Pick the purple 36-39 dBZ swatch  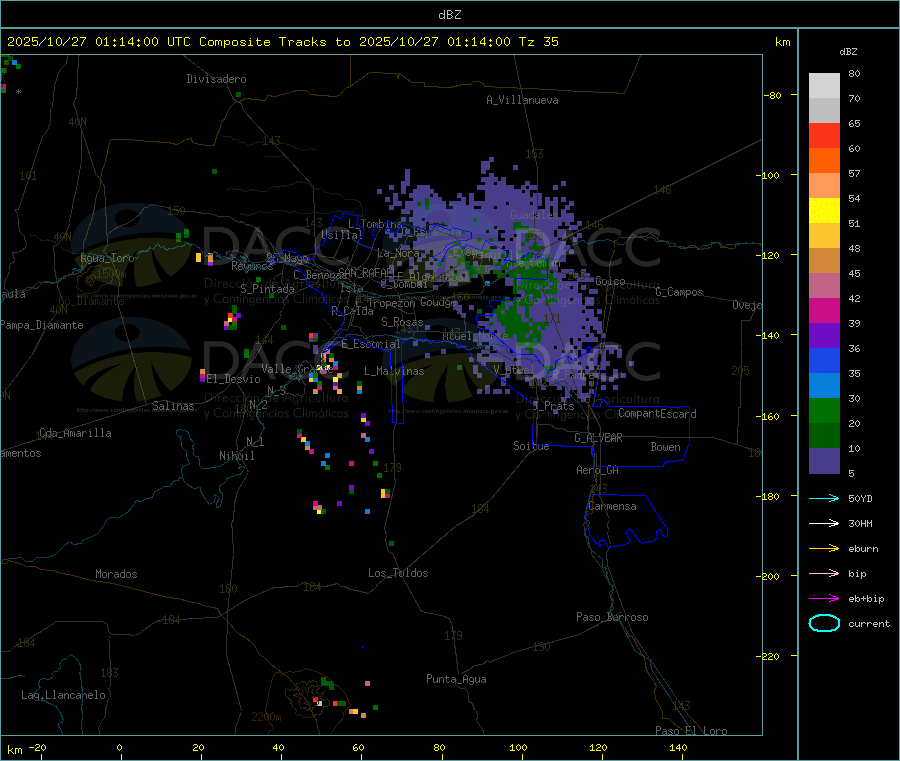point(824,336)
